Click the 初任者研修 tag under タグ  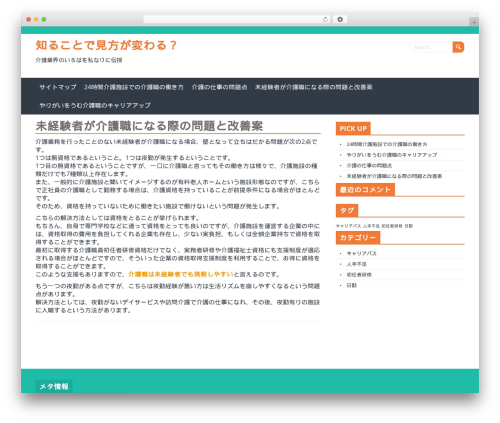point(392,226)
